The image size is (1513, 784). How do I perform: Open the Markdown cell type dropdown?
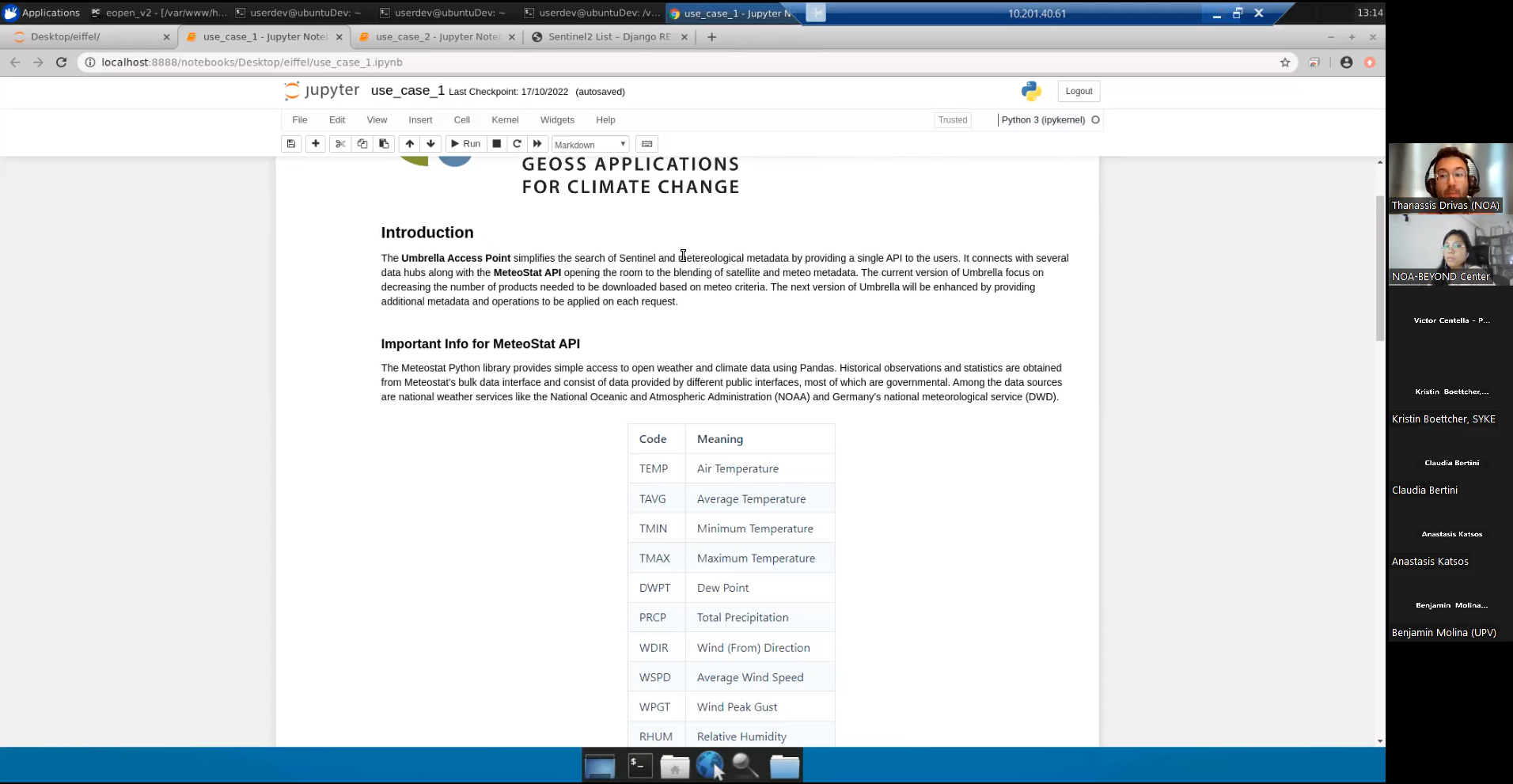coord(590,145)
